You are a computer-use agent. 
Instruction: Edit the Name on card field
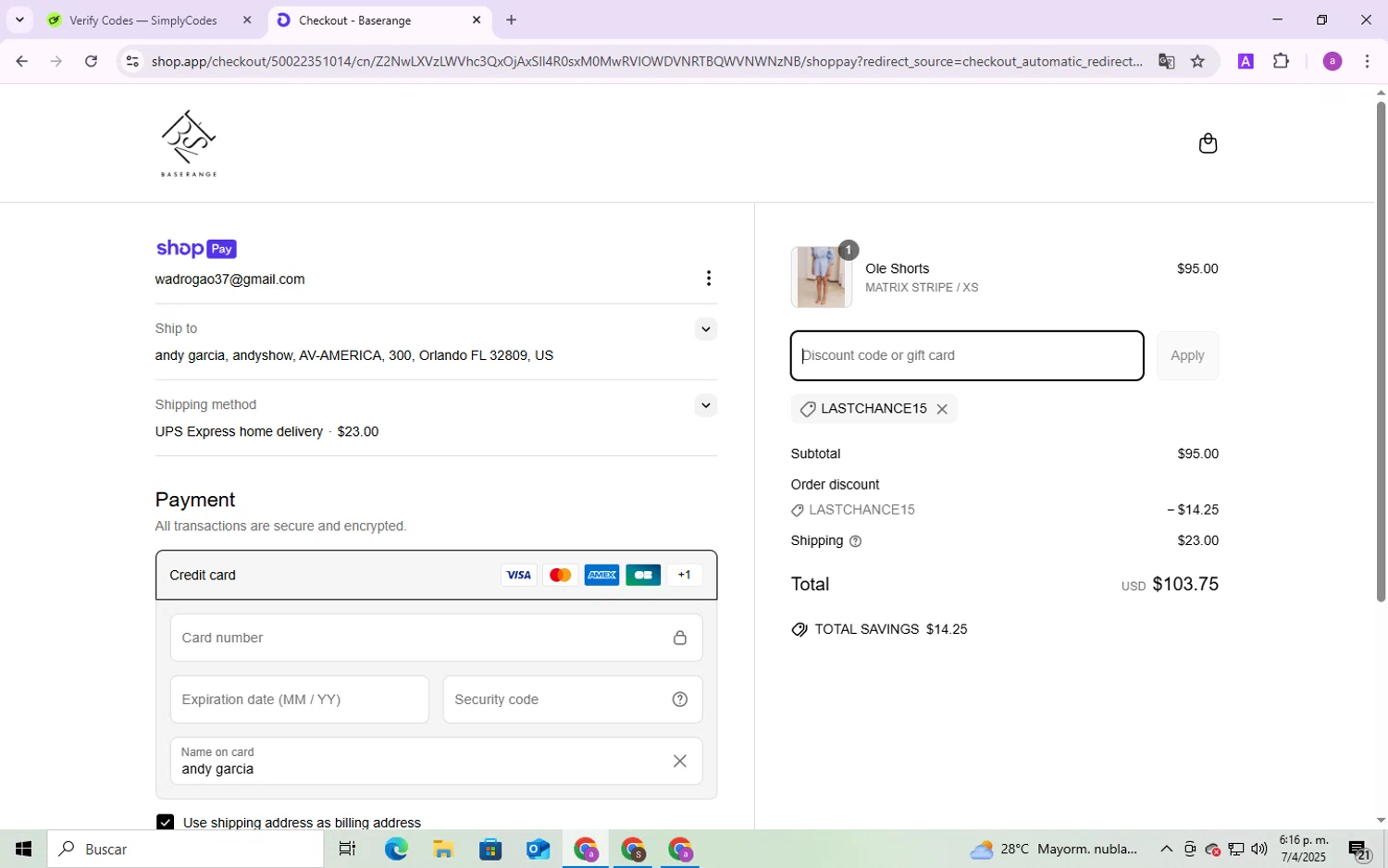[x=436, y=761]
